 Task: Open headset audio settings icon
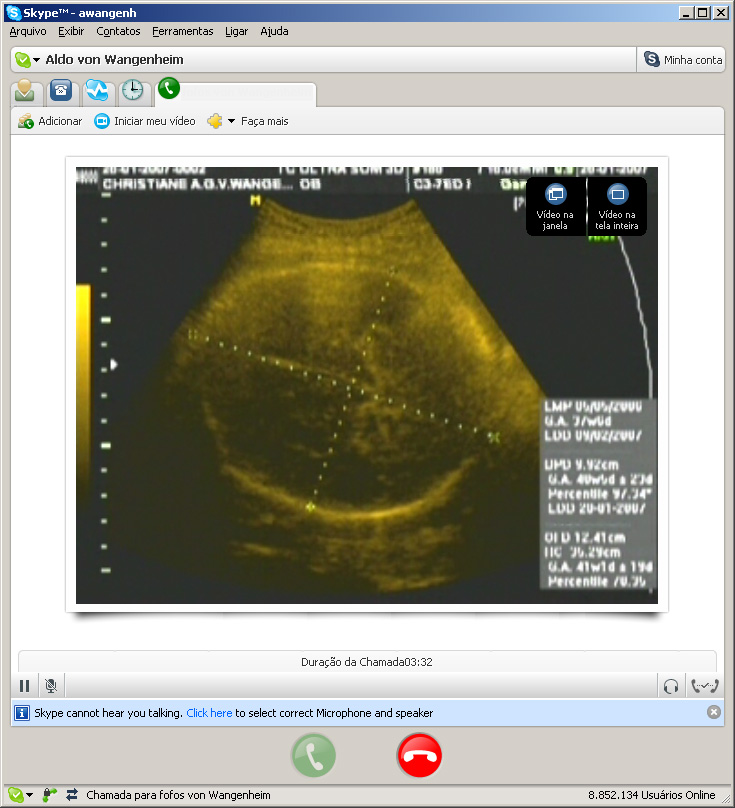click(x=672, y=686)
